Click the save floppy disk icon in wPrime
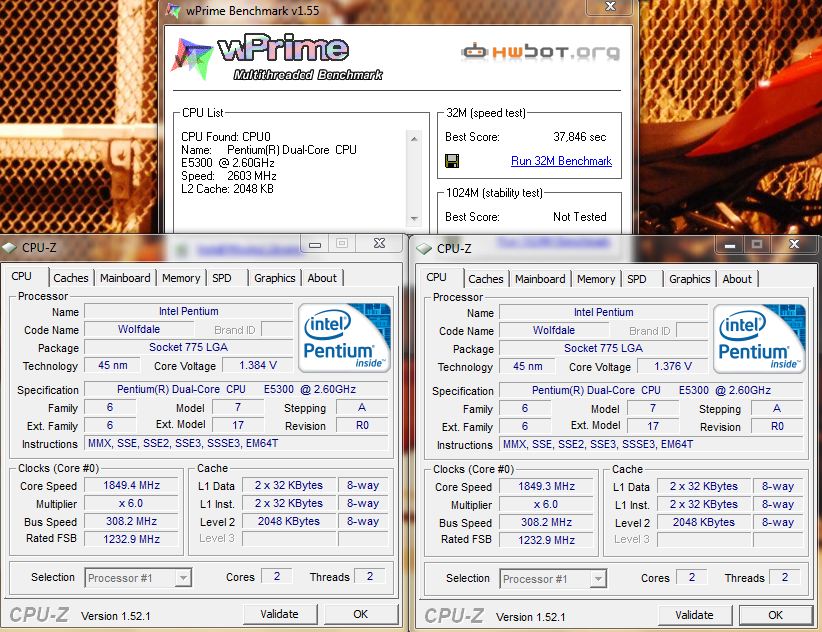Screen dimensions: 822x632 point(452,161)
